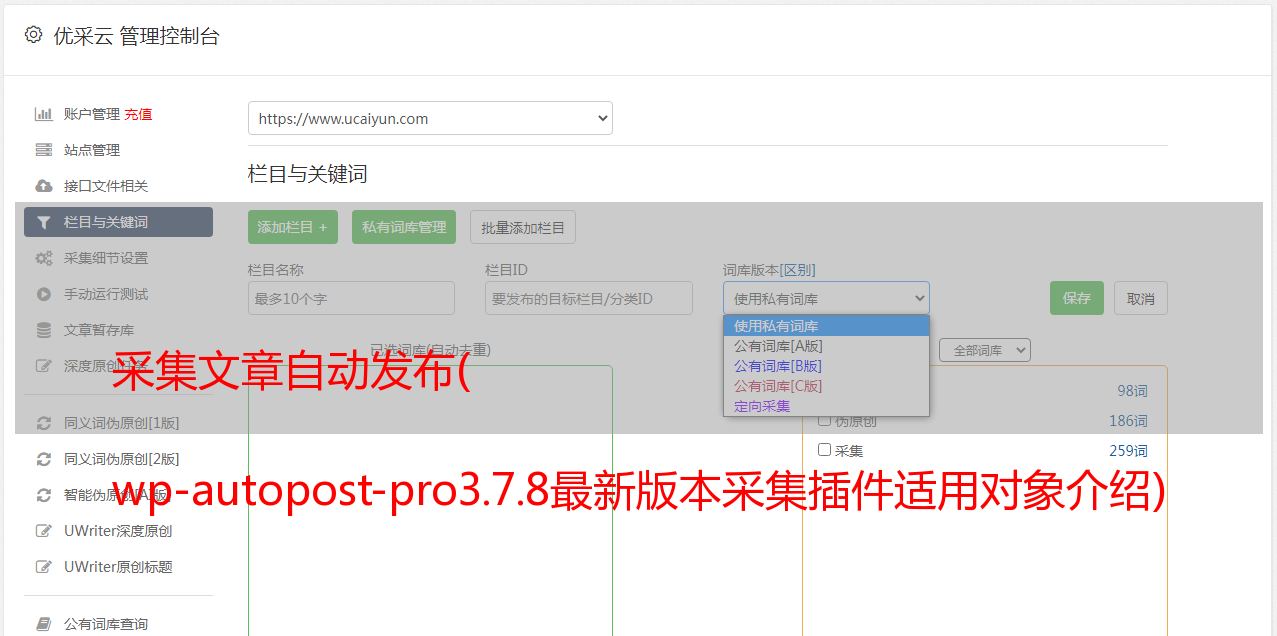Click the 私有词库管理 button
This screenshot has width=1277, height=636.
404,227
